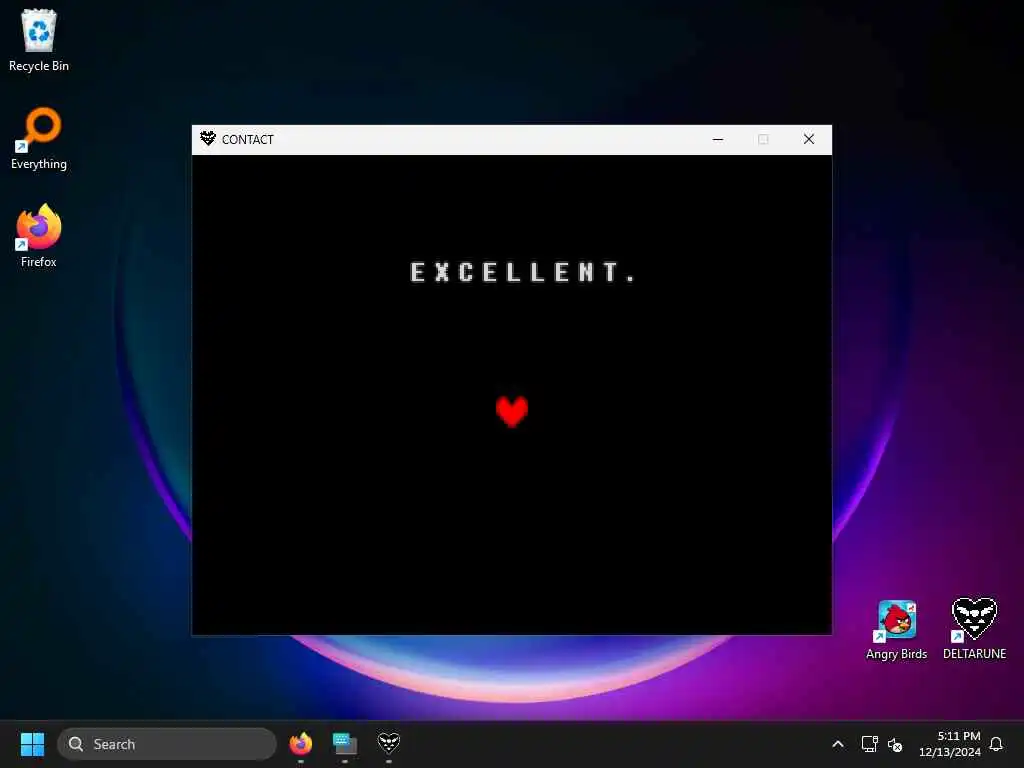
Task: Minimize the CONTACT window
Action: pos(718,139)
